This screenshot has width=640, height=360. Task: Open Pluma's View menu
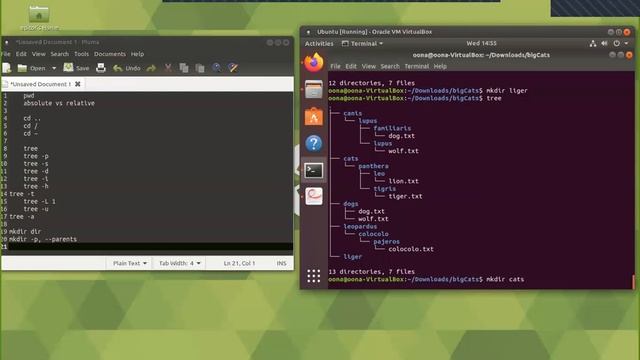click(x=39, y=54)
